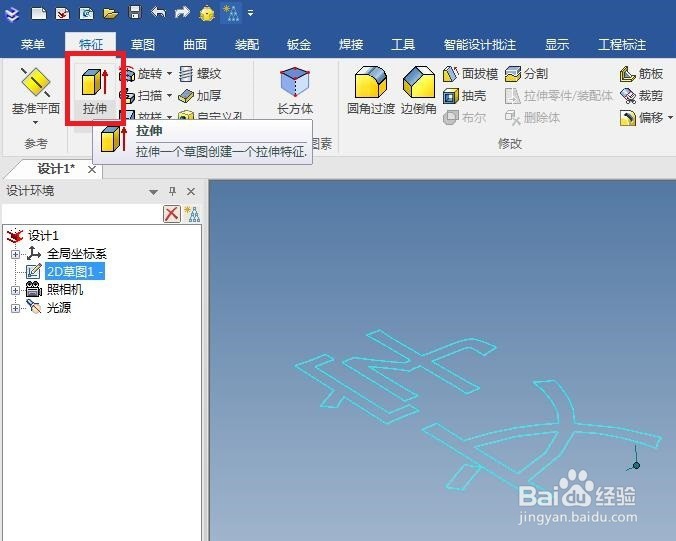The width and height of the screenshot is (676, 541).
Task: Select the 光源 tree item
Action: pyautogui.click(x=59, y=307)
